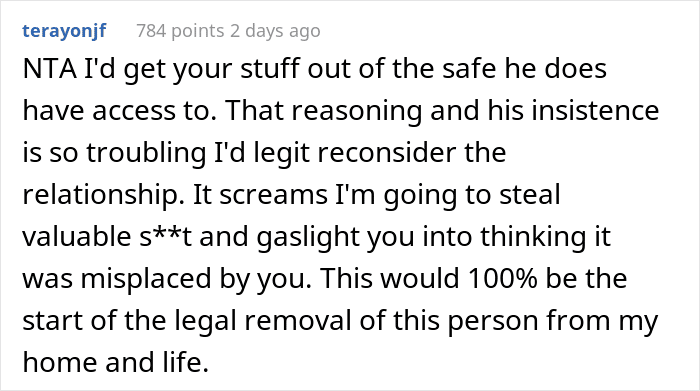Click the word troubling in the comment
700x391 pixels.
(146, 153)
